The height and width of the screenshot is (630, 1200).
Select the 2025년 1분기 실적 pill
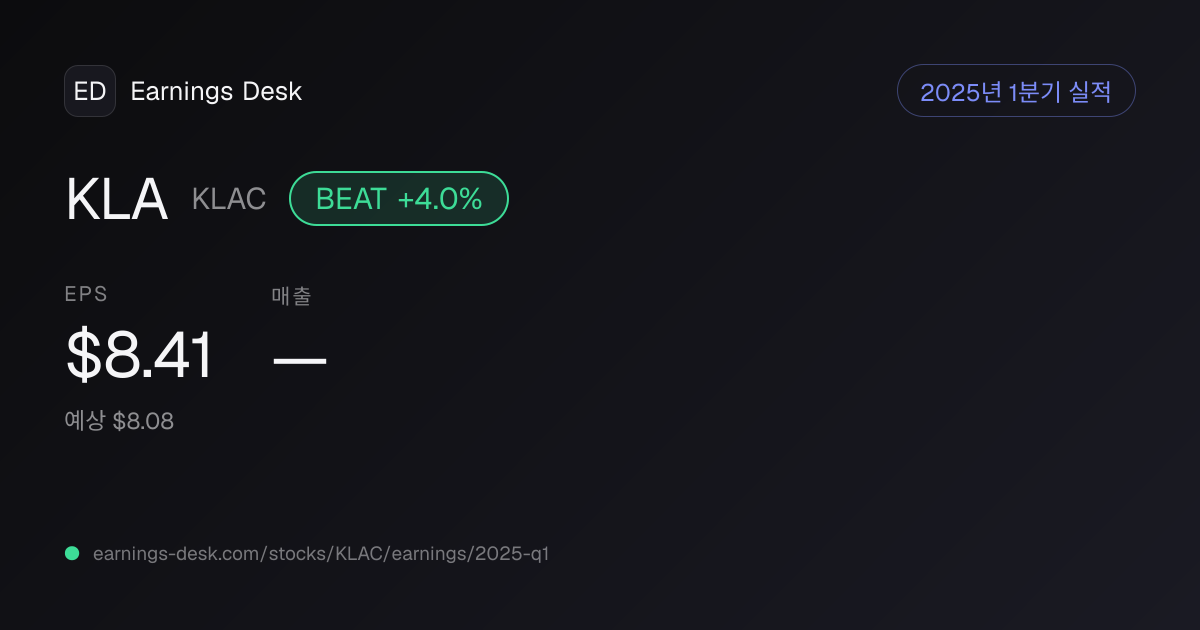click(x=1016, y=91)
